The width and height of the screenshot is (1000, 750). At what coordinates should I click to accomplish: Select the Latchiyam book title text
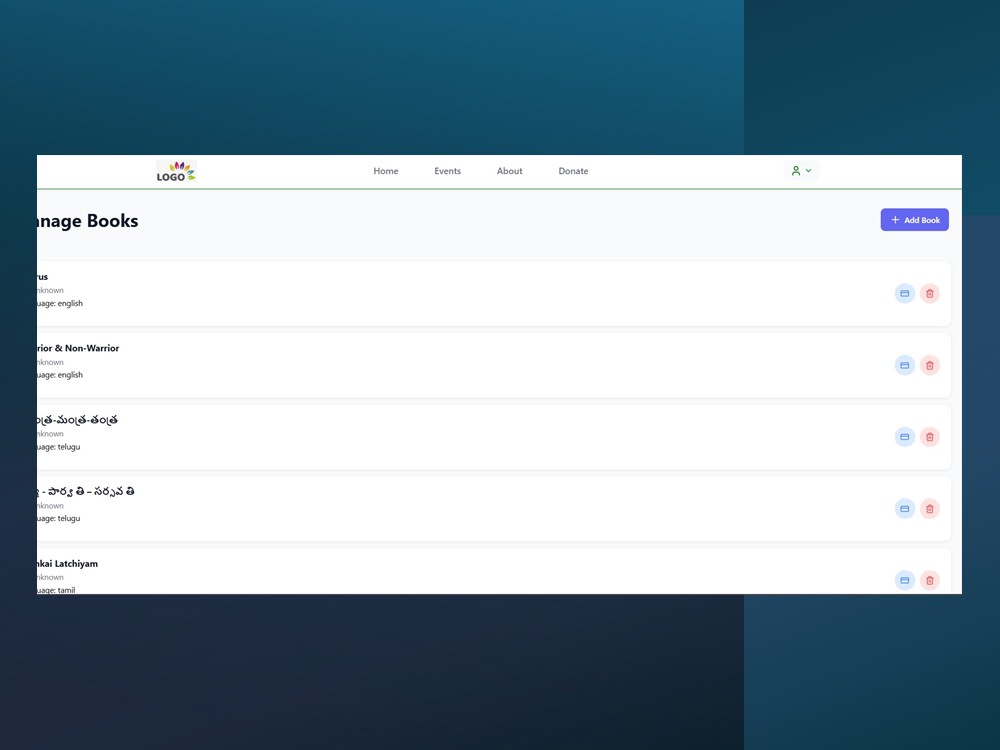68,564
